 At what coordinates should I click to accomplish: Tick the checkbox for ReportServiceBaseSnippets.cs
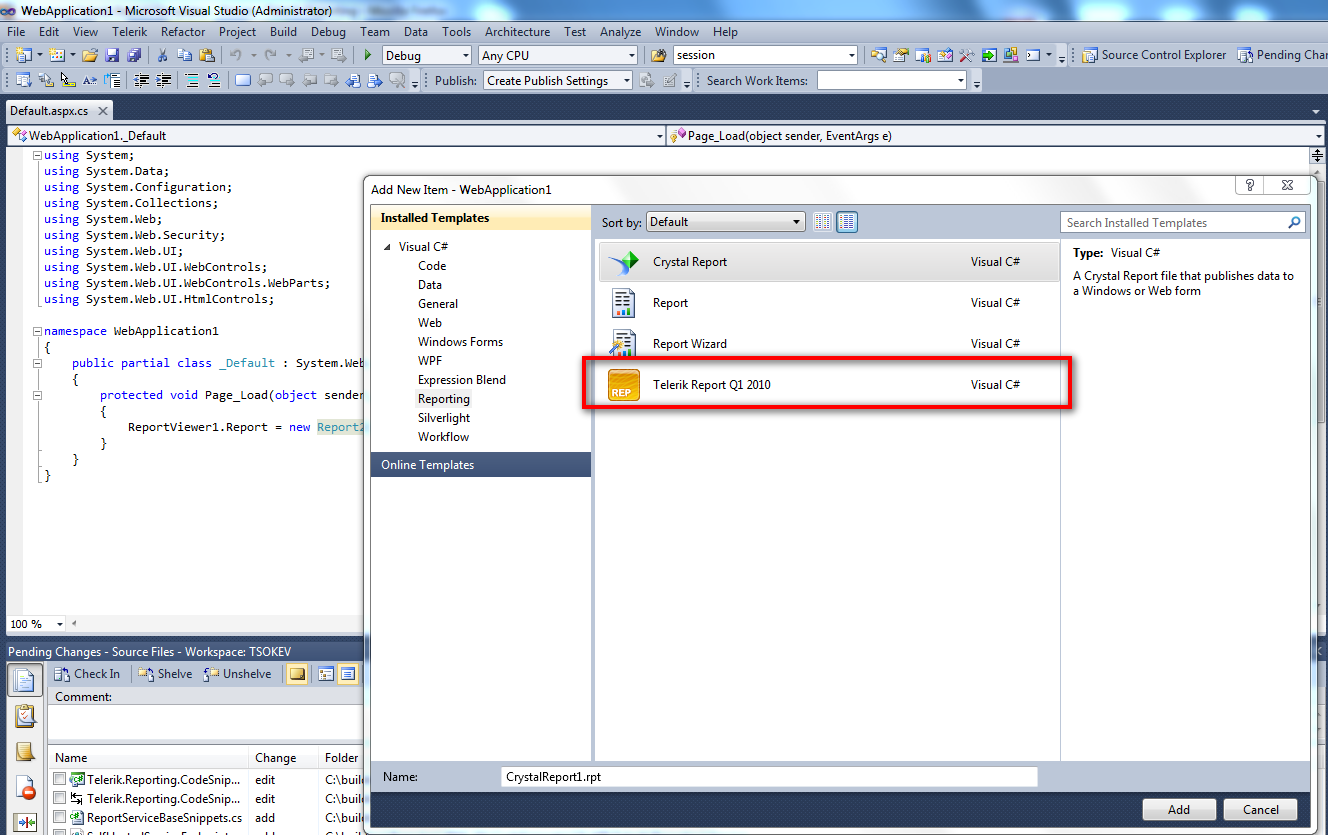[x=60, y=818]
